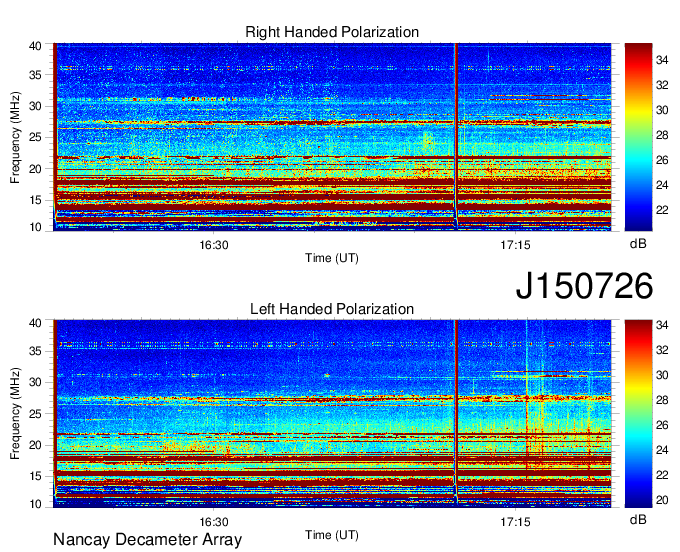Click the dB unit label of Right Handed color bar
The image size is (680, 552).
click(638, 244)
